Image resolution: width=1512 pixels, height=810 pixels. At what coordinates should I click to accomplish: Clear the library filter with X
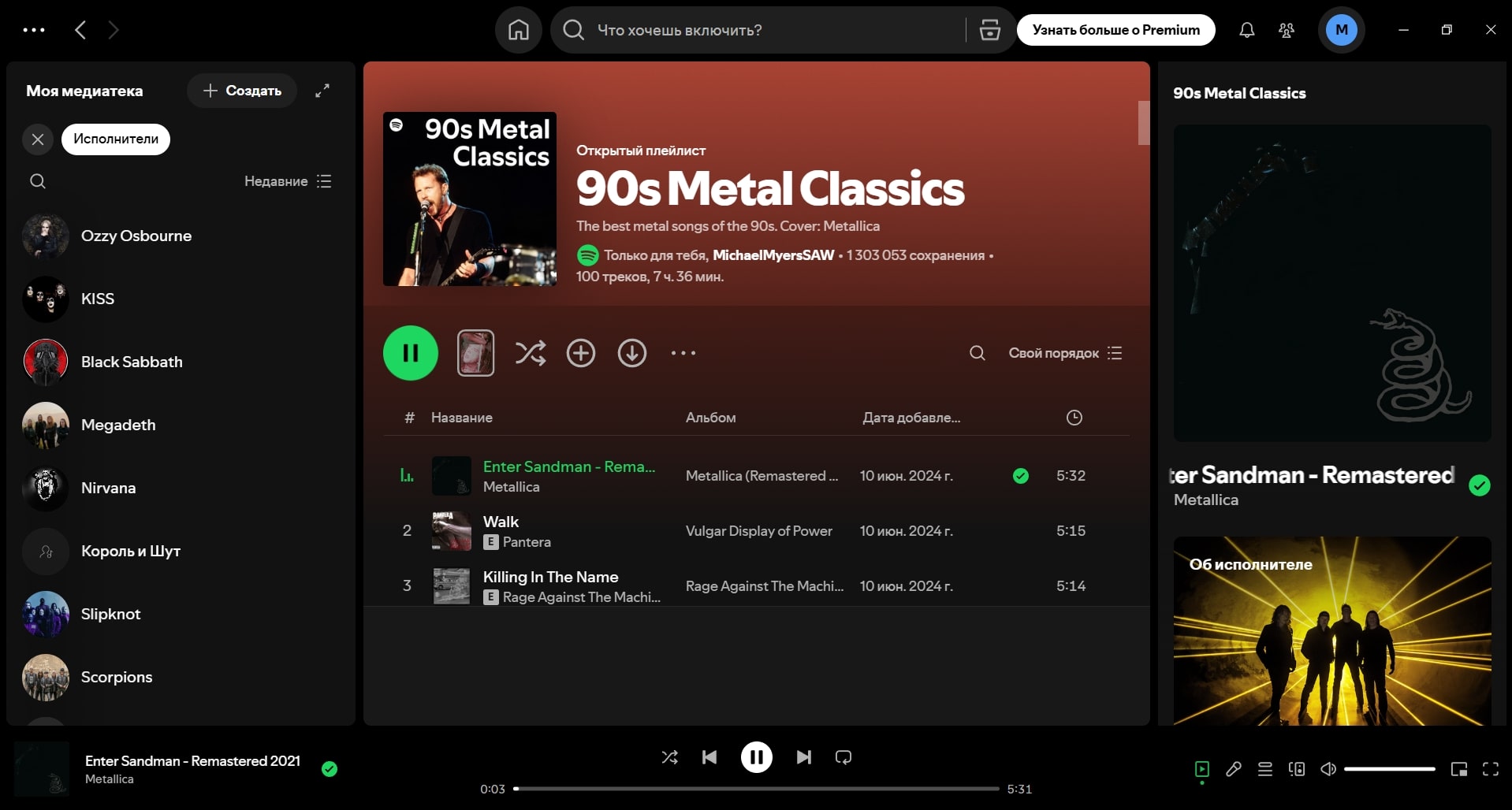click(37, 139)
